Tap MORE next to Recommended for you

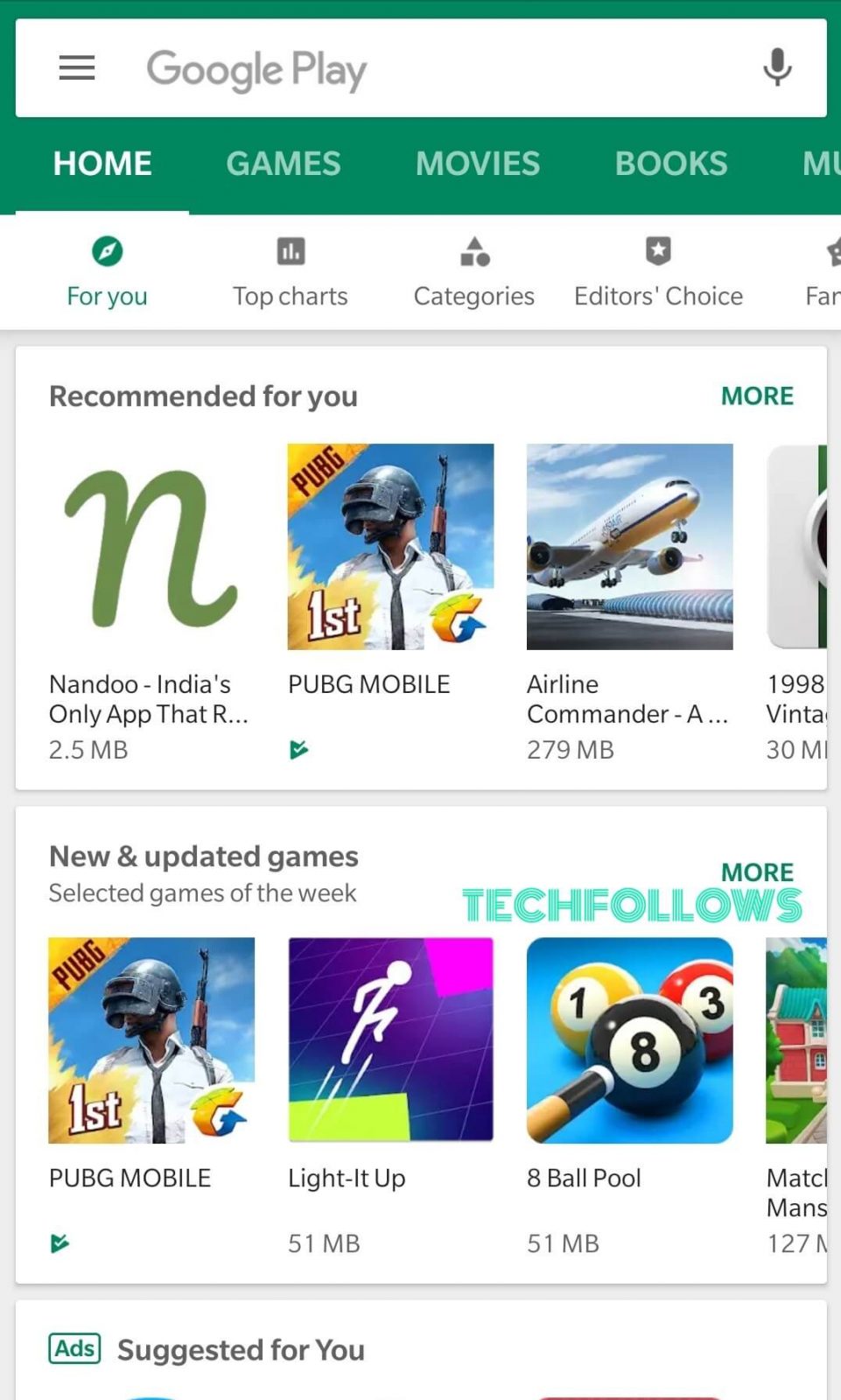pyautogui.click(x=757, y=396)
